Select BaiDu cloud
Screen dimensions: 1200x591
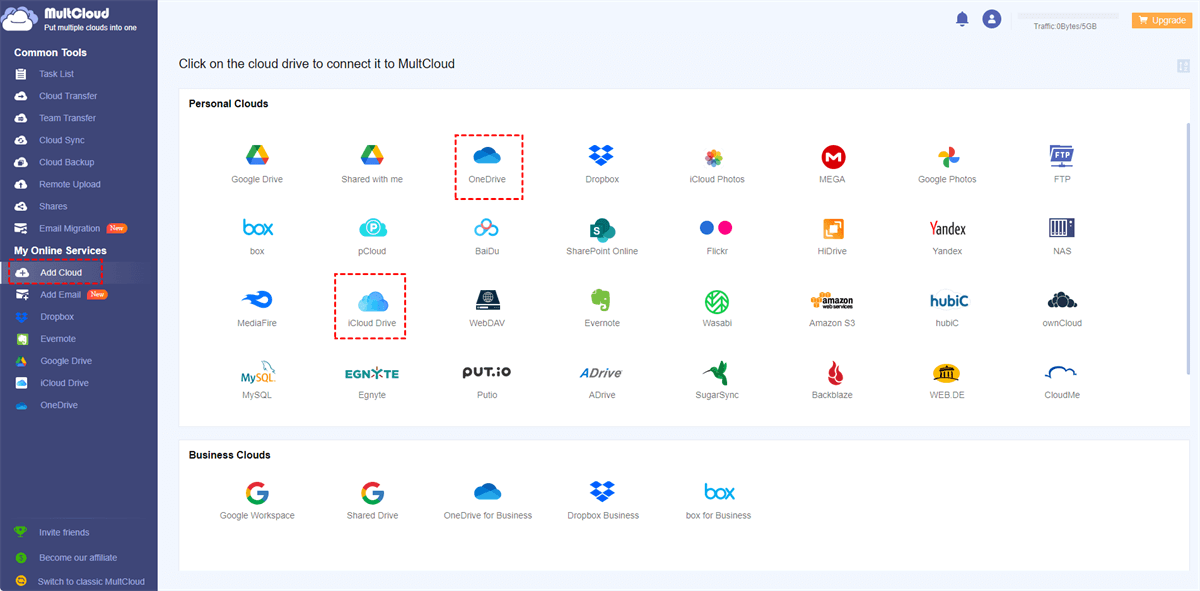pos(487,237)
